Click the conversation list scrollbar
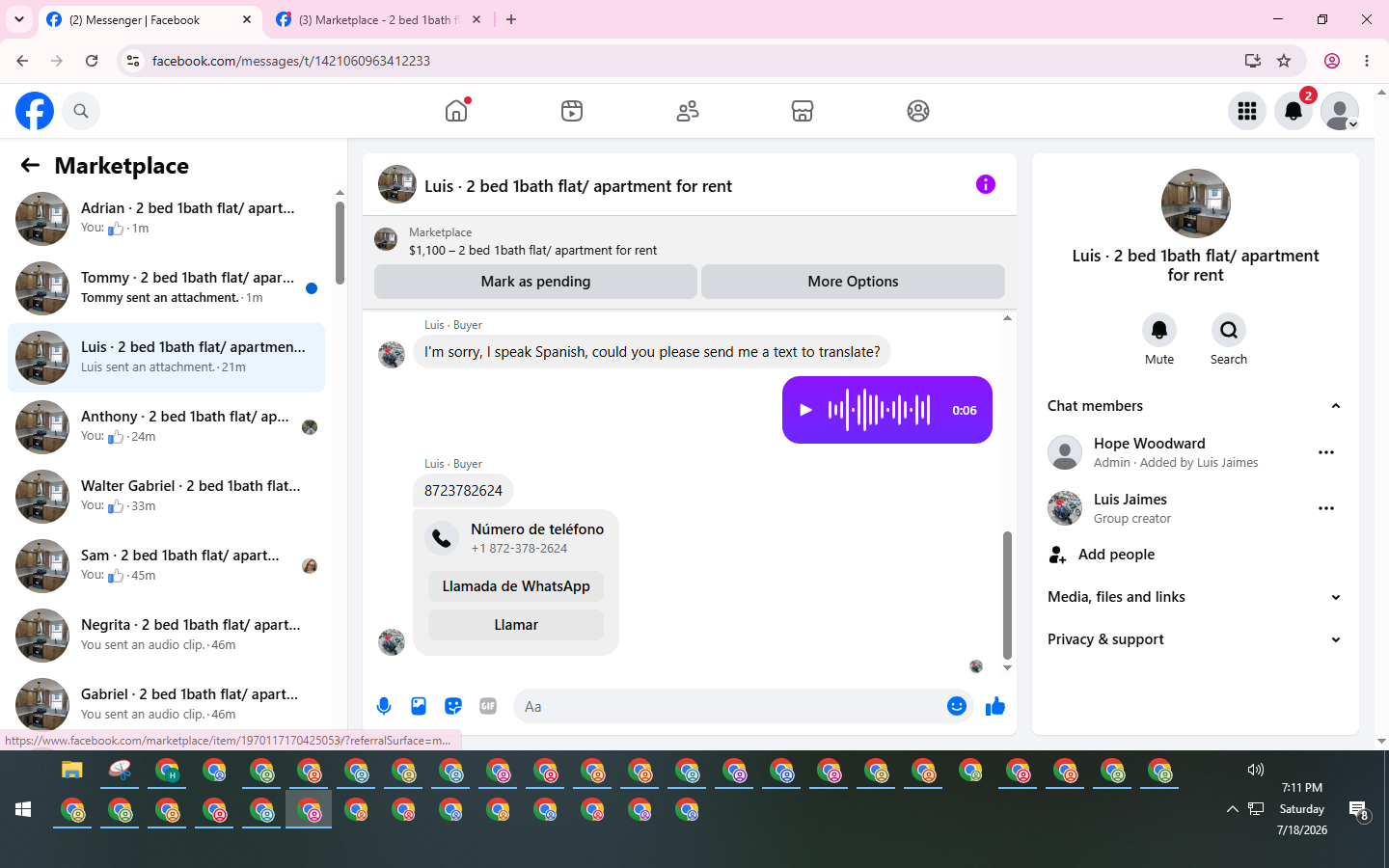1389x868 pixels. [x=340, y=243]
